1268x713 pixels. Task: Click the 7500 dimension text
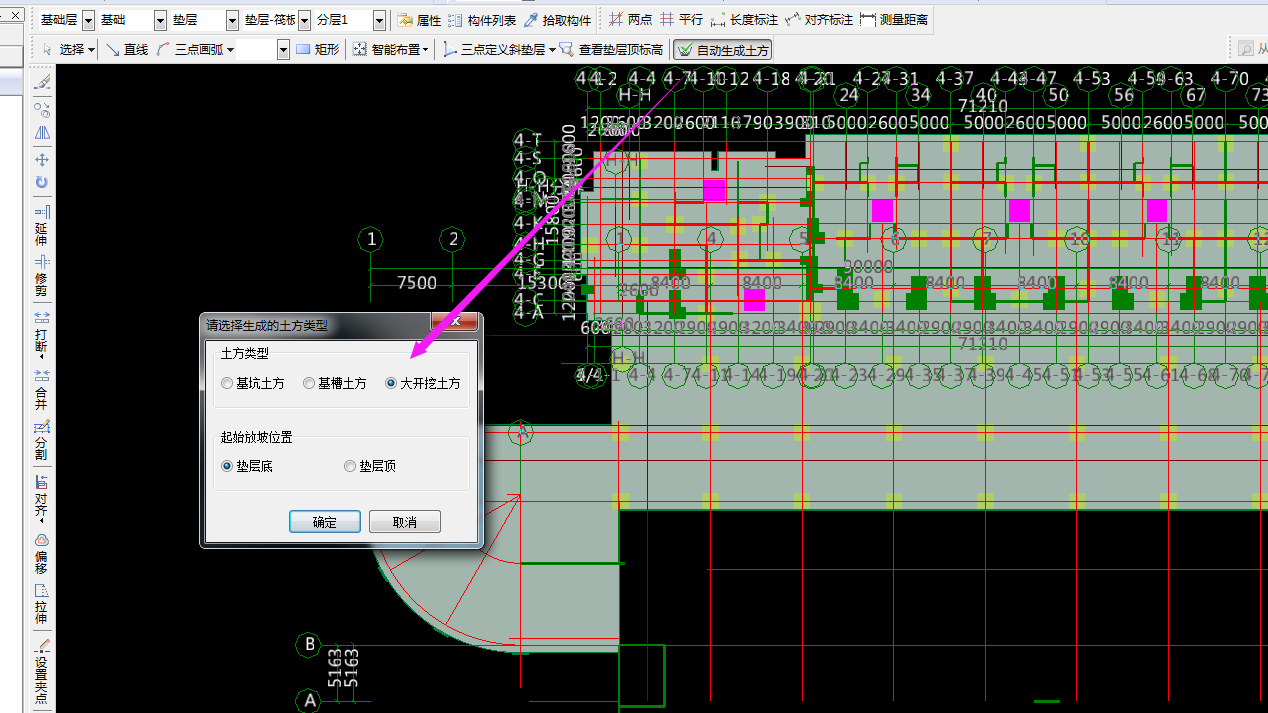pyautogui.click(x=417, y=283)
